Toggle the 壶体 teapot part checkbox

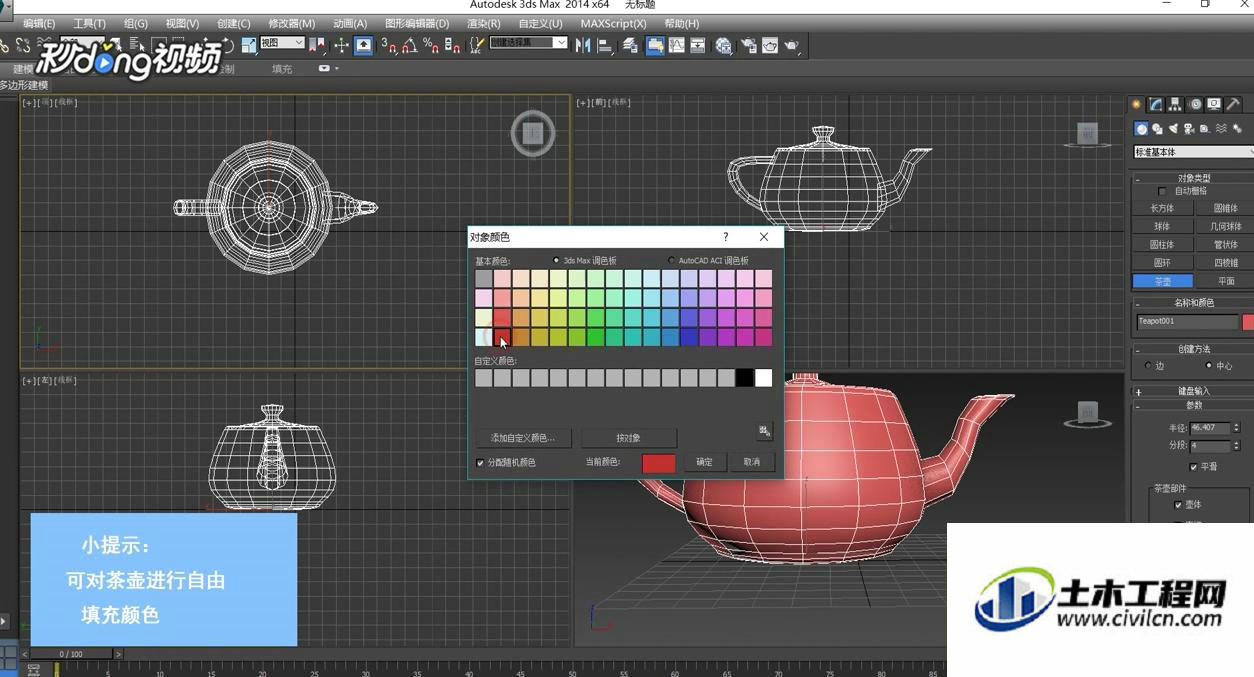1178,505
